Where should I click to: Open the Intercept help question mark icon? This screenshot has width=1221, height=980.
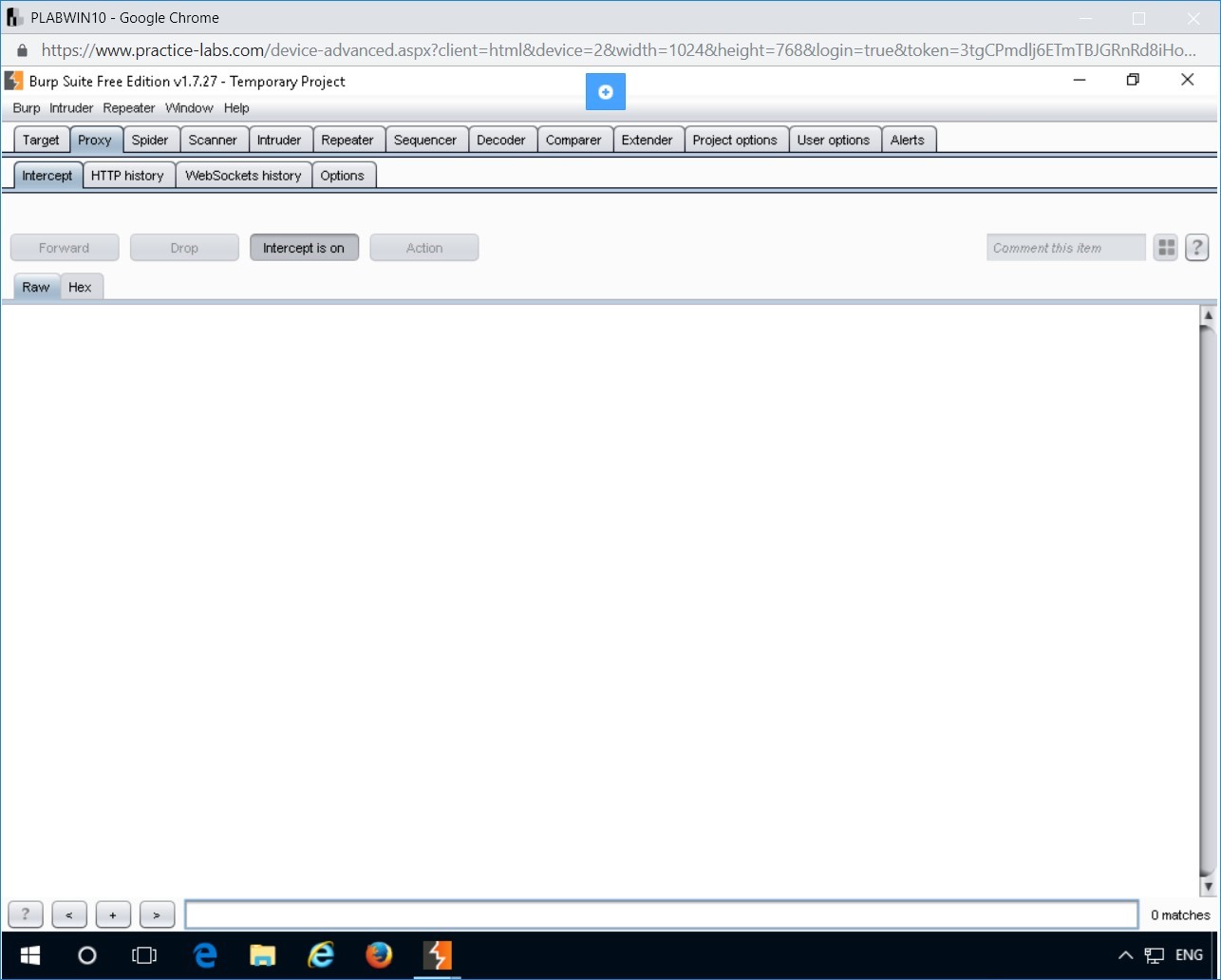pos(1196,248)
